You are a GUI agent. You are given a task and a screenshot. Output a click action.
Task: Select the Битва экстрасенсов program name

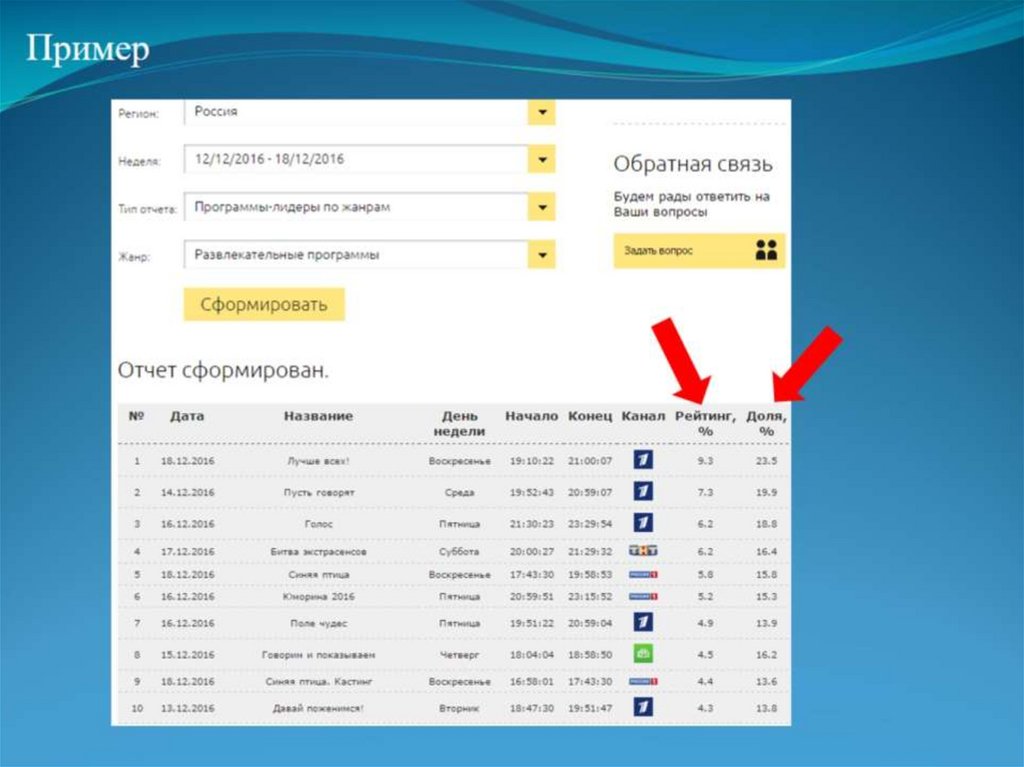pyautogui.click(x=319, y=552)
